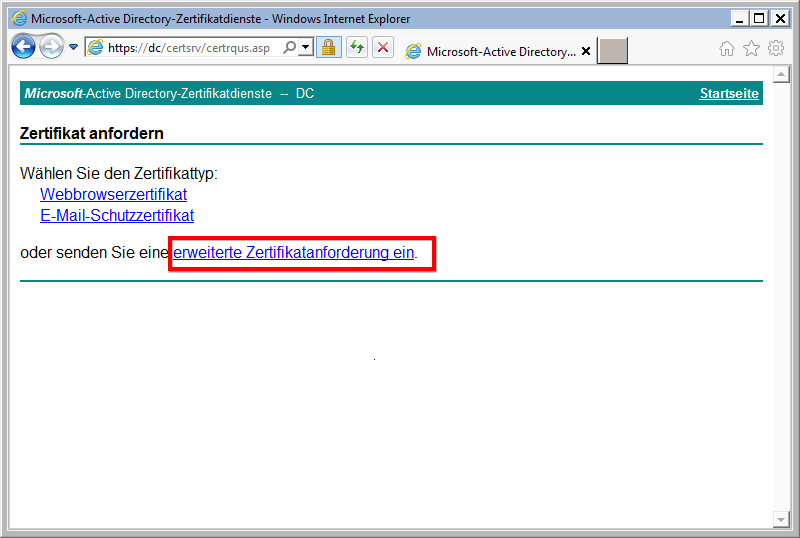The width and height of the screenshot is (800, 538).
Task: Click the green refresh page icon
Action: pos(356,47)
